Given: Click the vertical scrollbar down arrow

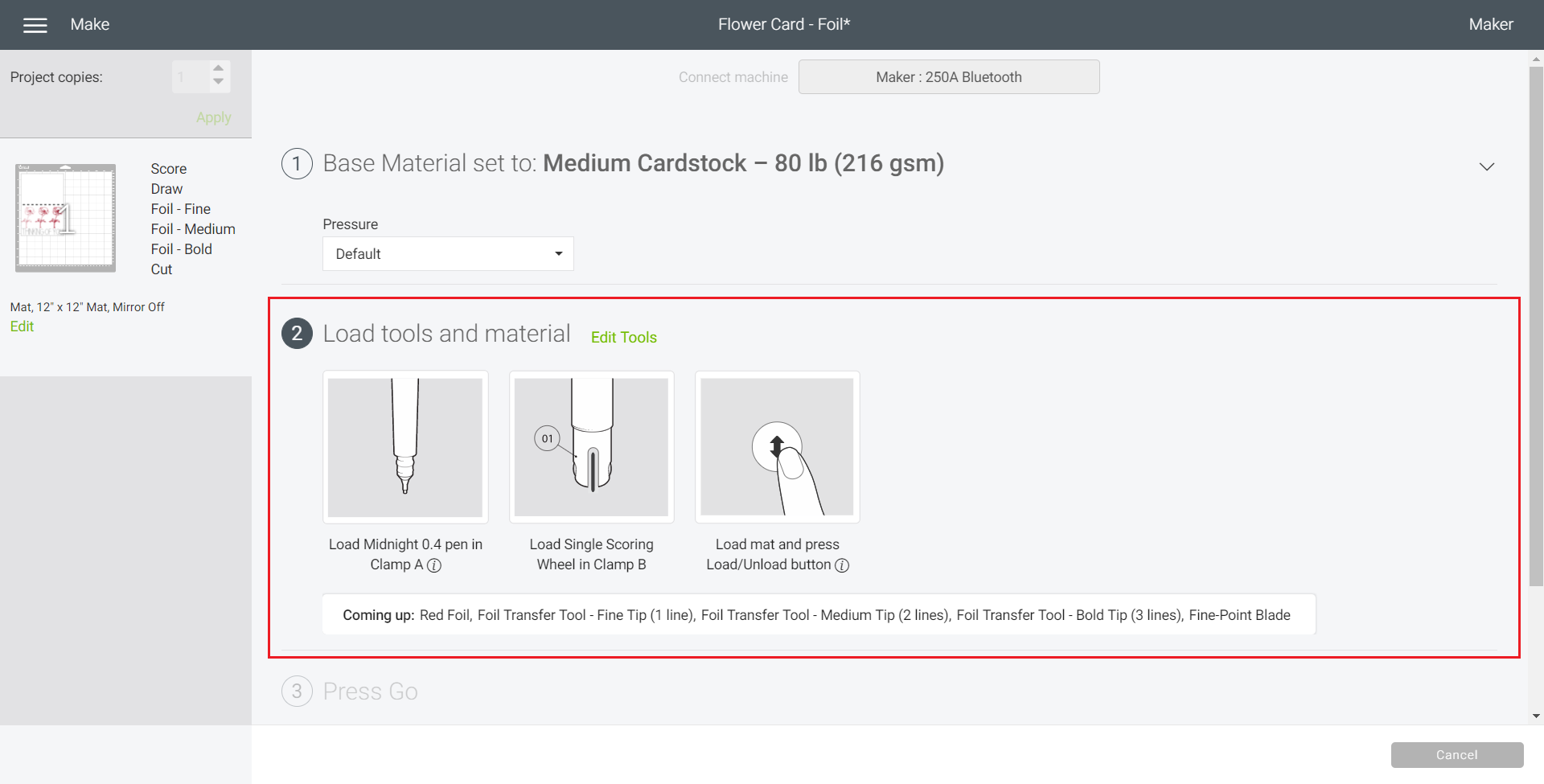Looking at the screenshot, I should pyautogui.click(x=1536, y=716).
